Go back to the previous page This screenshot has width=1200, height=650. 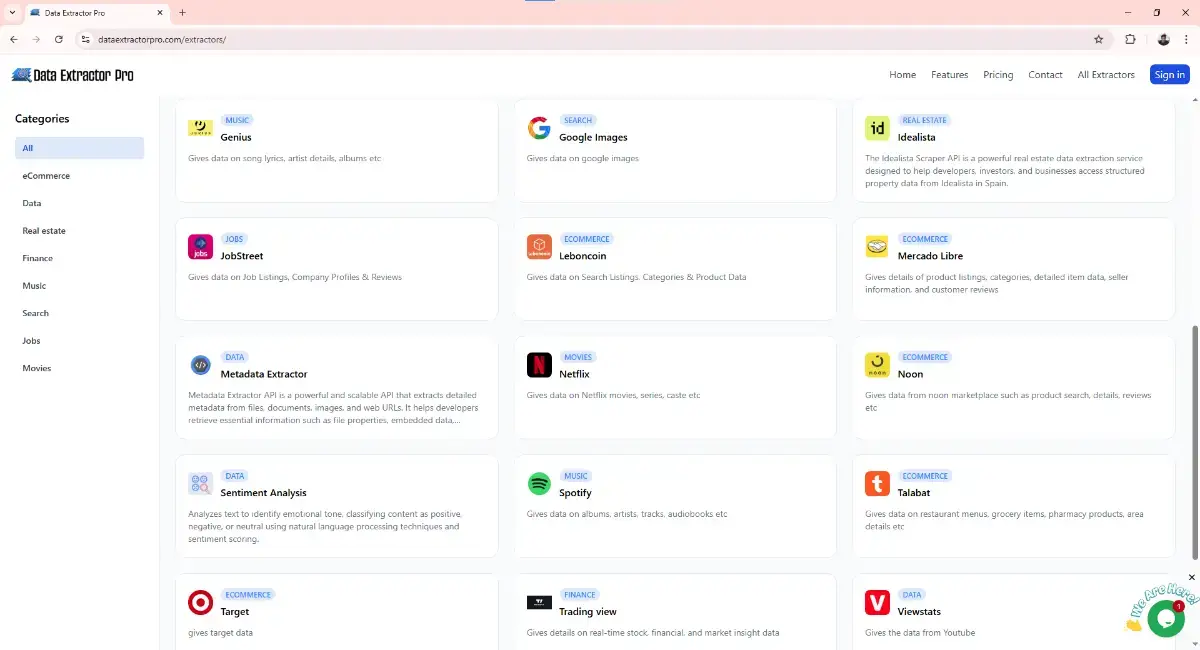(x=14, y=39)
